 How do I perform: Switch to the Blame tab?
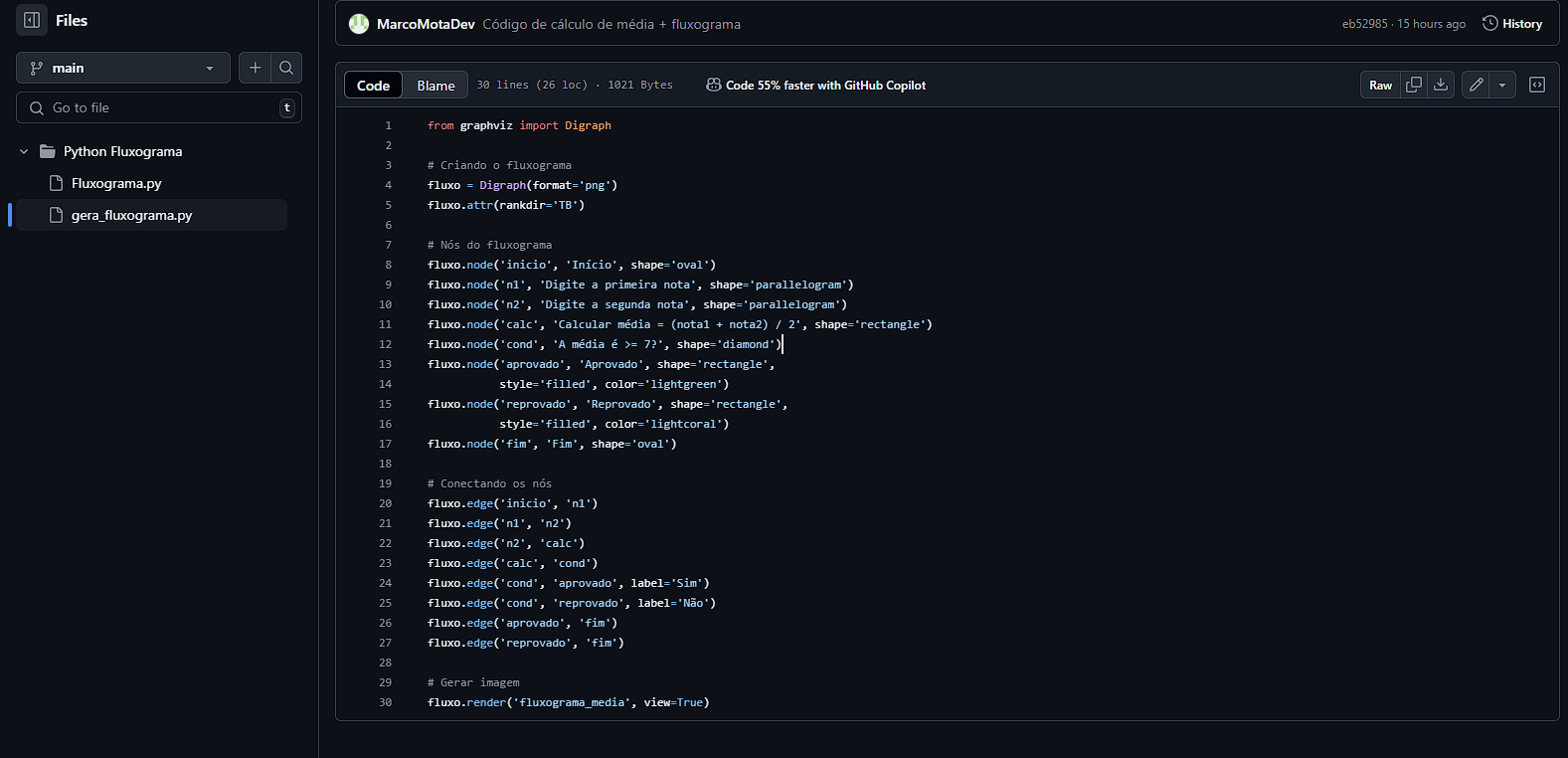click(436, 86)
